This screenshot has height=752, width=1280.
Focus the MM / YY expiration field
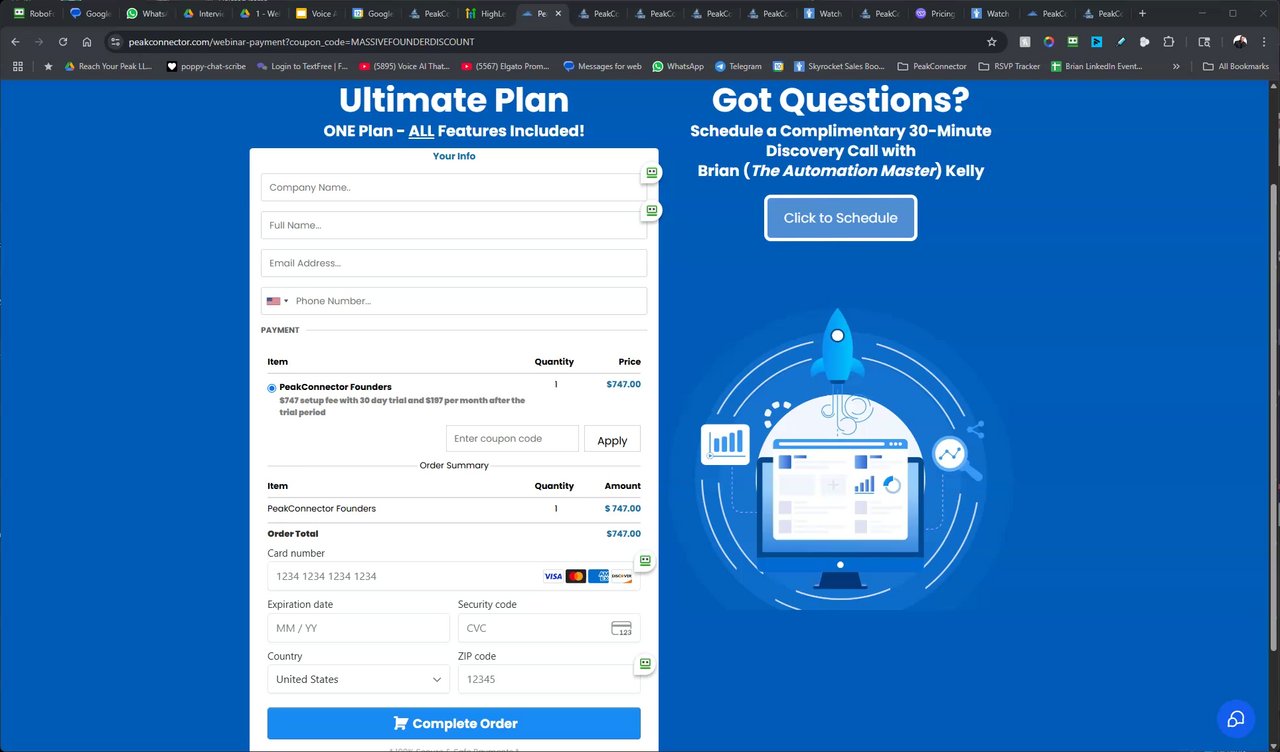pos(358,628)
